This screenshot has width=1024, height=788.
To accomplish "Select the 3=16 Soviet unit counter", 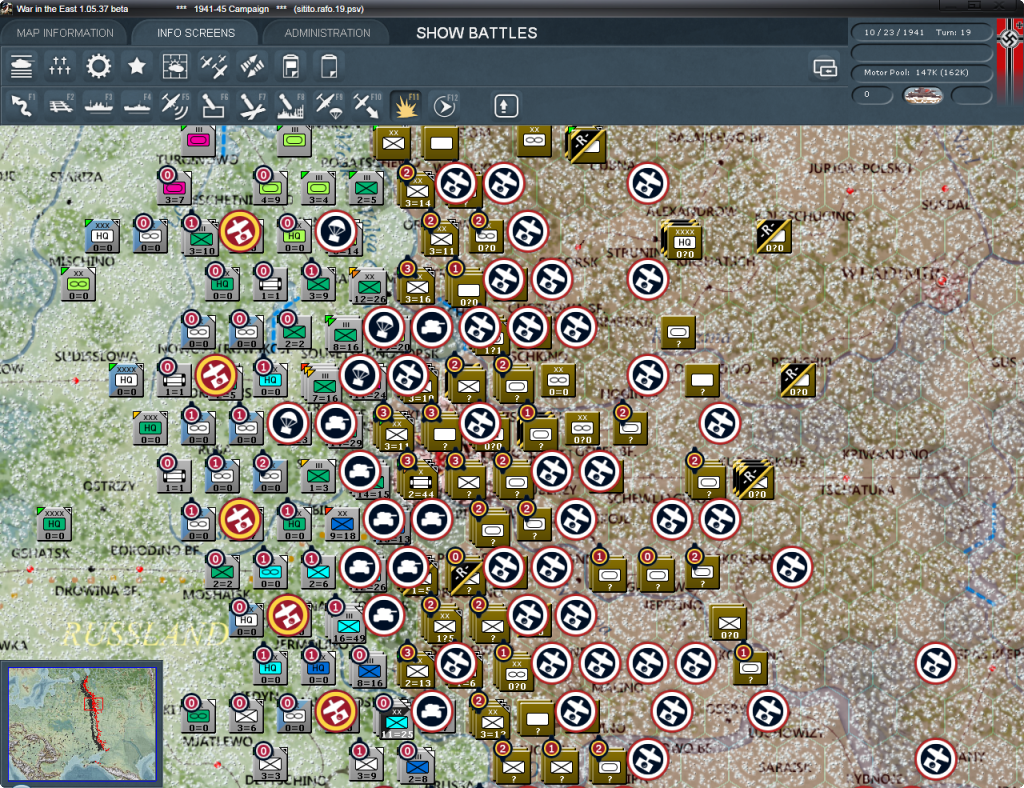I will (417, 287).
